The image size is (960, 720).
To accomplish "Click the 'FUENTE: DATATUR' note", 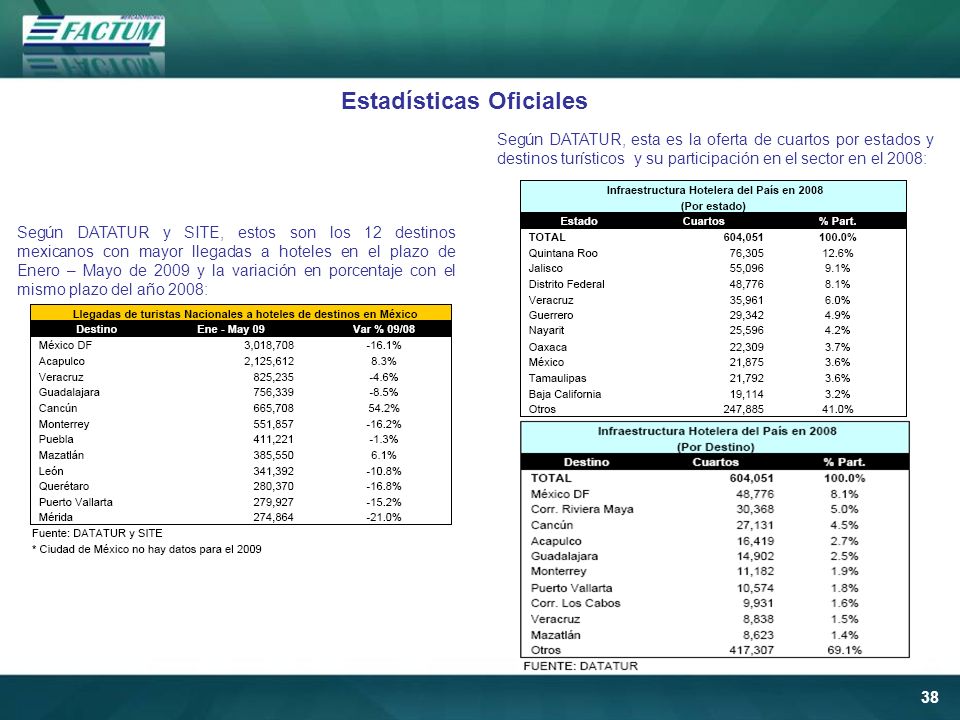I will coord(580,666).
